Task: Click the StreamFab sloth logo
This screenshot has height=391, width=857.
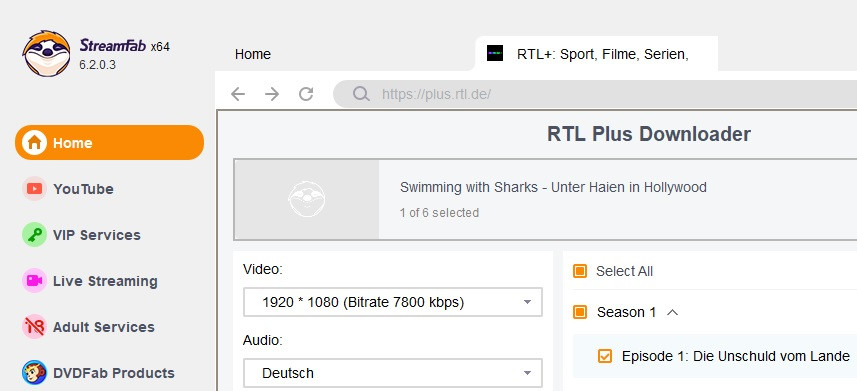Action: [x=46, y=54]
